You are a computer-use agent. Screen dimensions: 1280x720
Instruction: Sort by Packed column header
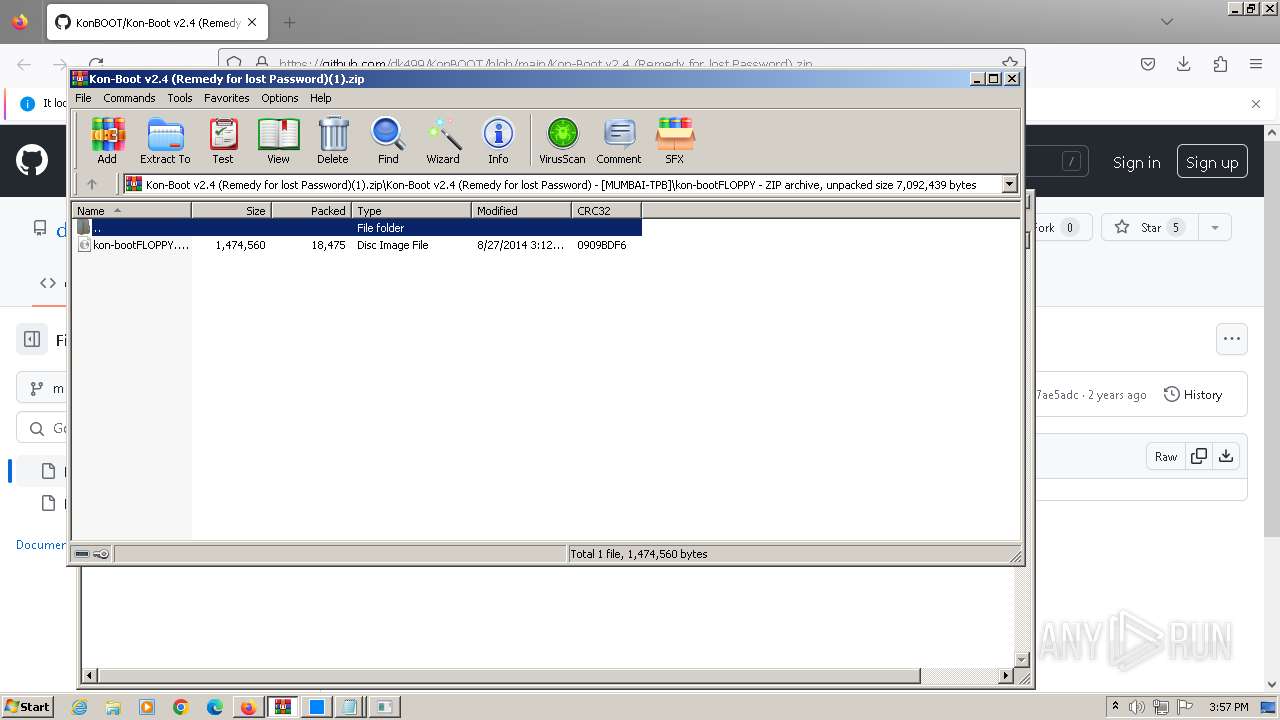point(312,210)
